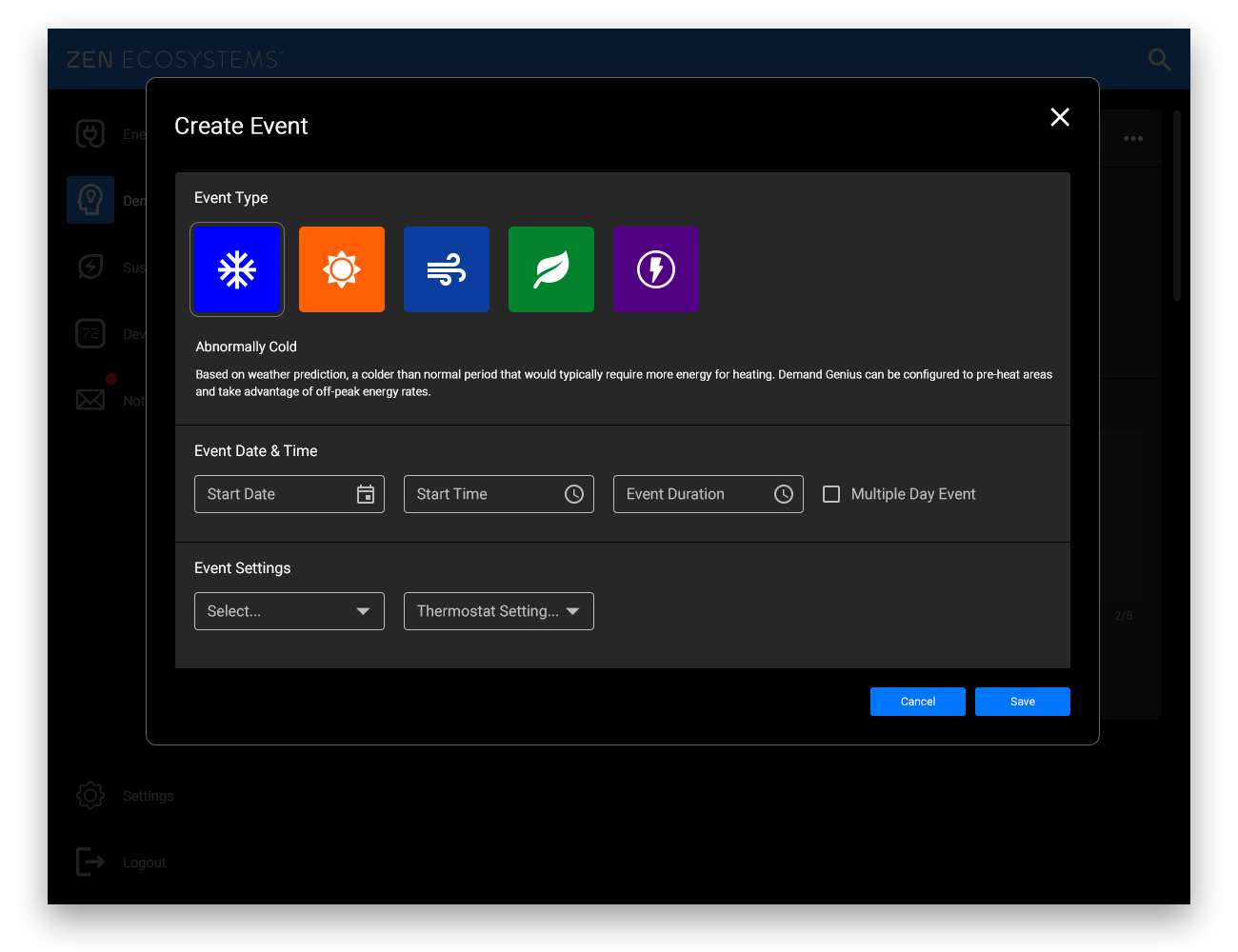Screen dimensions: 1238x952
Task: Open the three-dot more options menu
Action: click(x=1133, y=139)
